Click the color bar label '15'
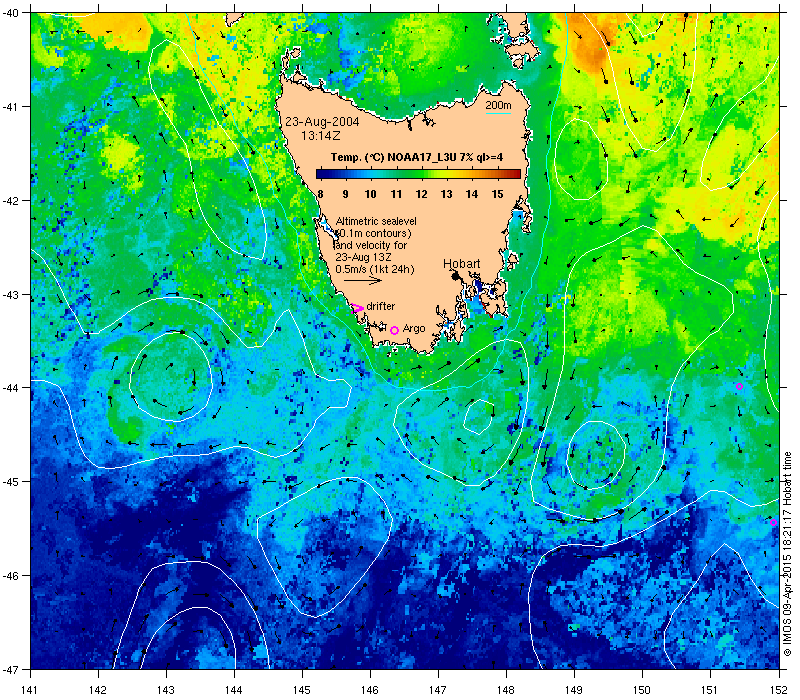The image size is (800, 700). (497, 194)
